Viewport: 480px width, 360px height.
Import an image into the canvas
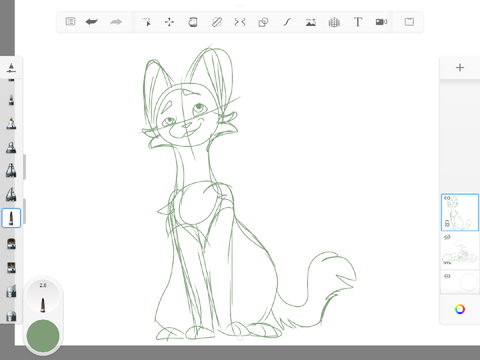click(311, 22)
